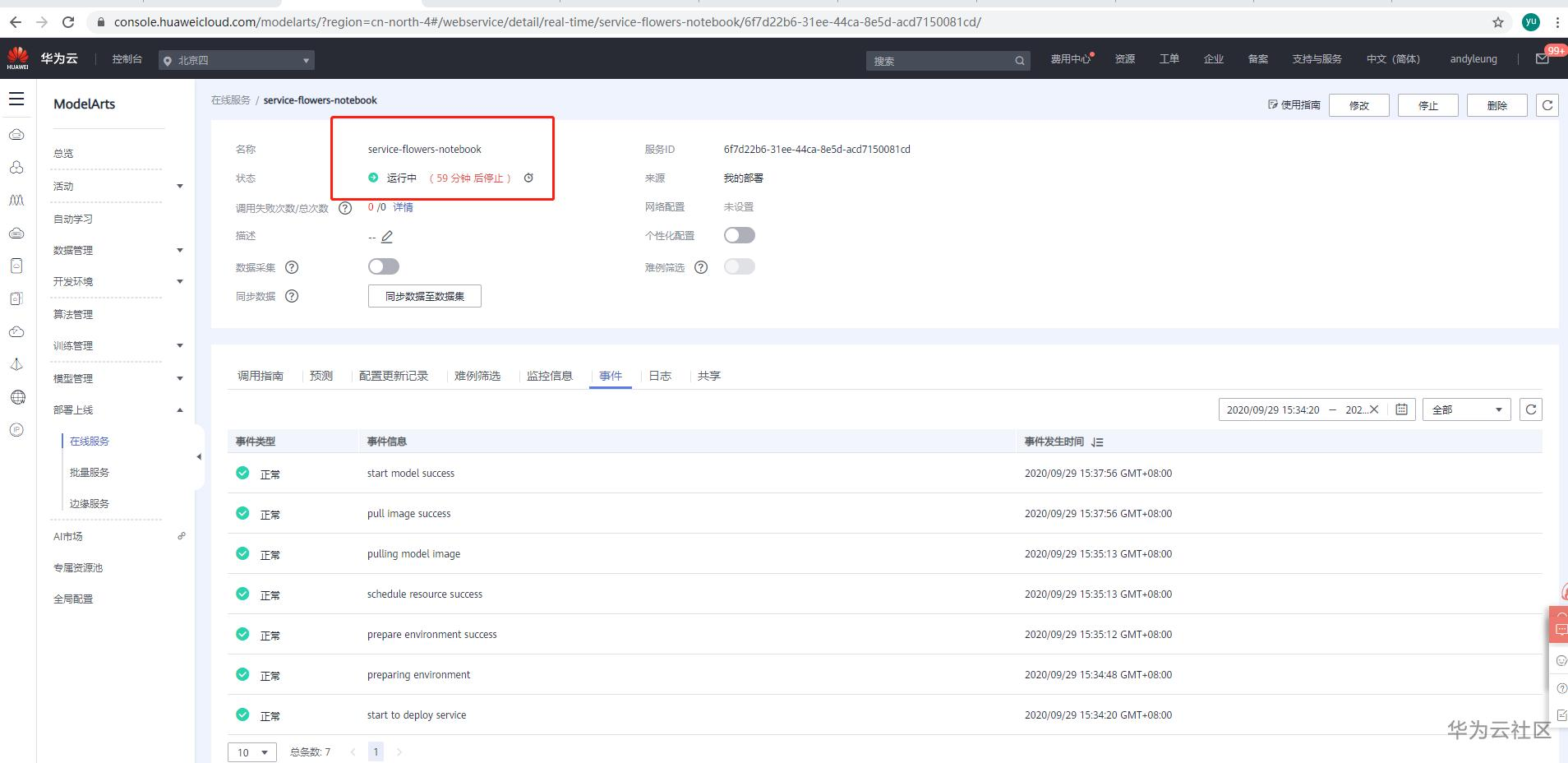Click the 删除 button
This screenshot has height=763, width=1568.
coord(1497,105)
